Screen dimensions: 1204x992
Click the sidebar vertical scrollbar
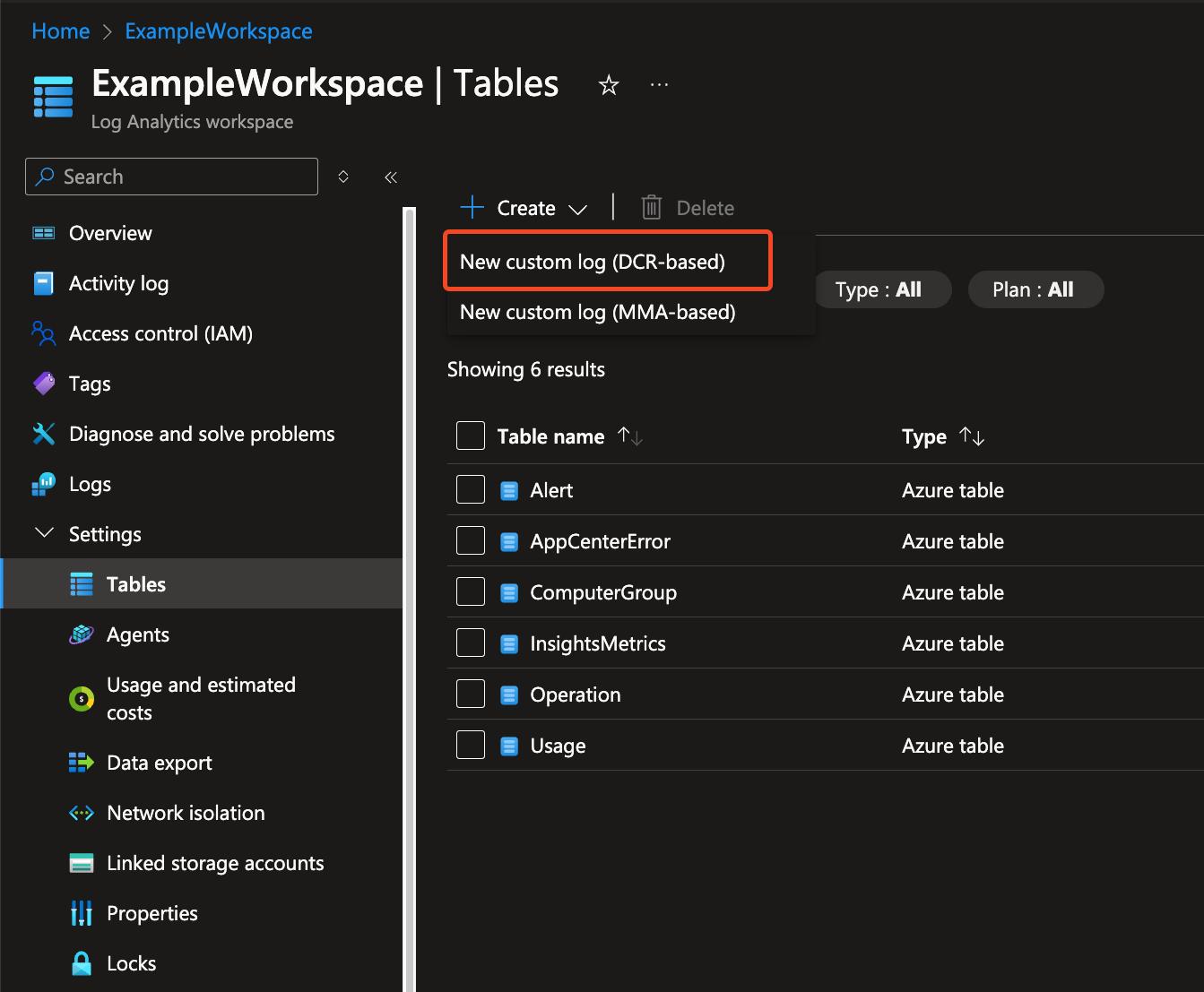click(409, 599)
